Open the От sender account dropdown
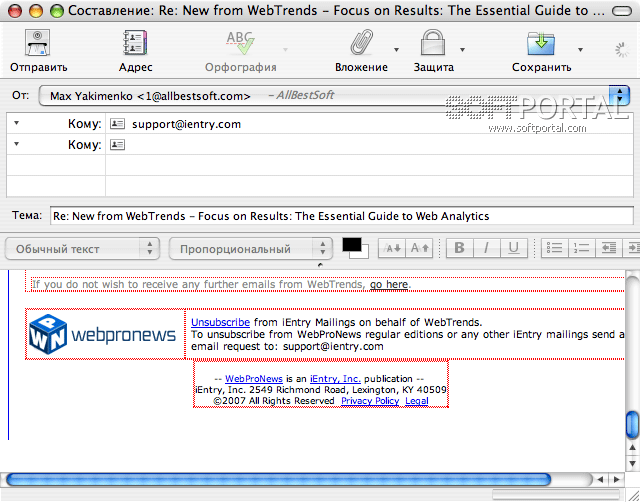Image resolution: width=640 pixels, height=502 pixels. 334,96
